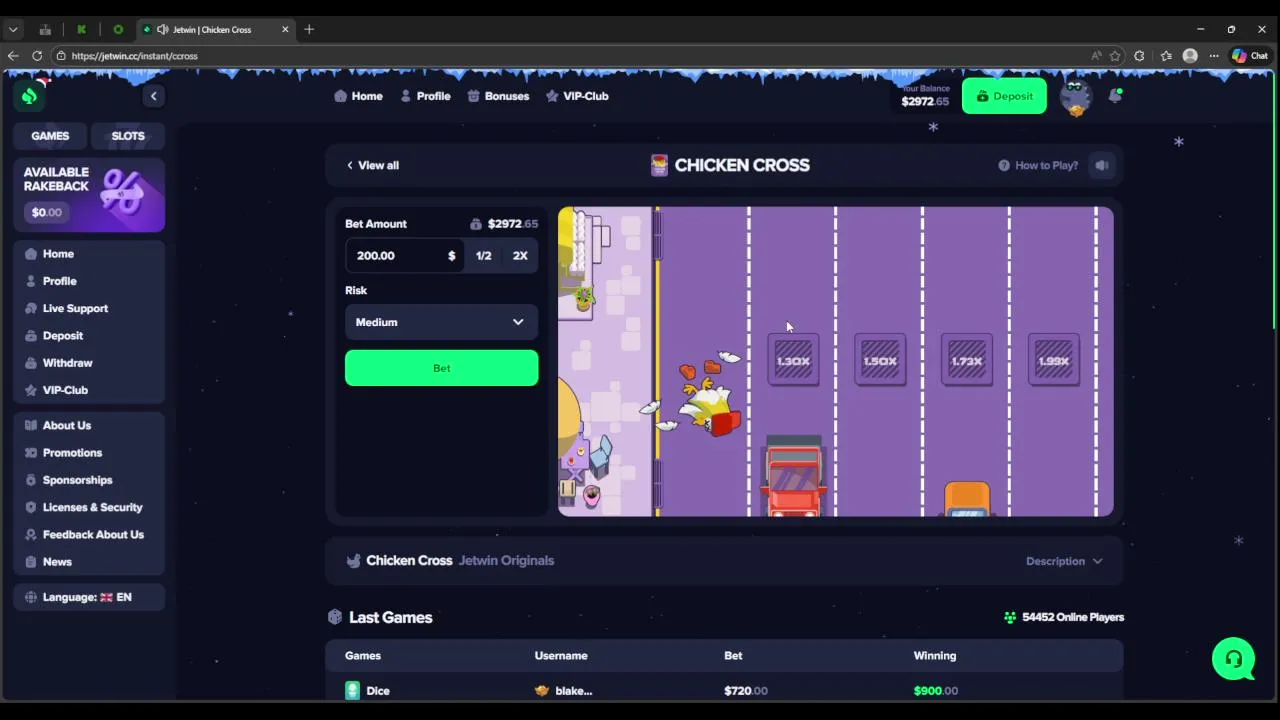
Task: Close the Jetwin | Chicken Cross tab
Action: (285, 29)
